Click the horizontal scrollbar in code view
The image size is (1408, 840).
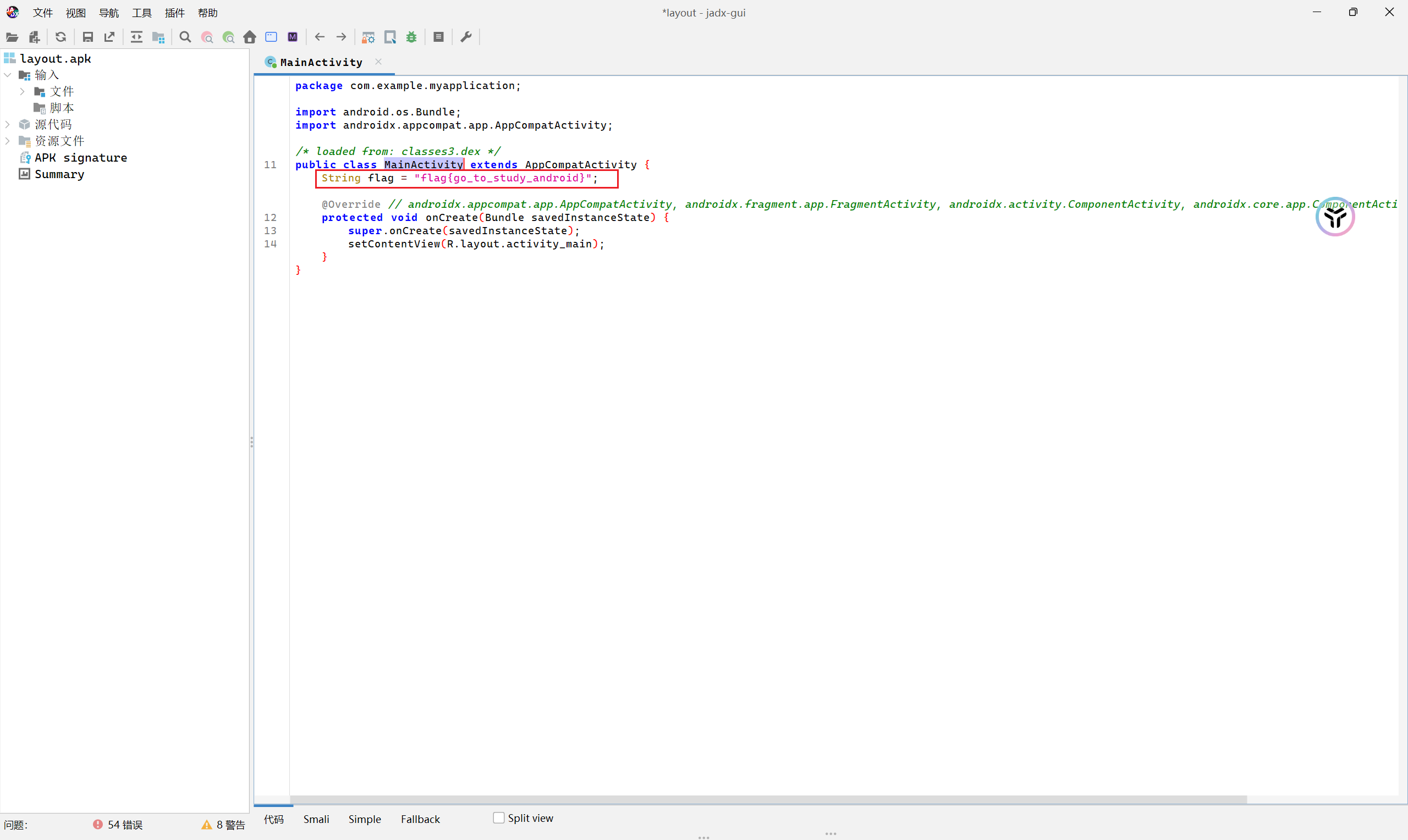tap(767, 799)
